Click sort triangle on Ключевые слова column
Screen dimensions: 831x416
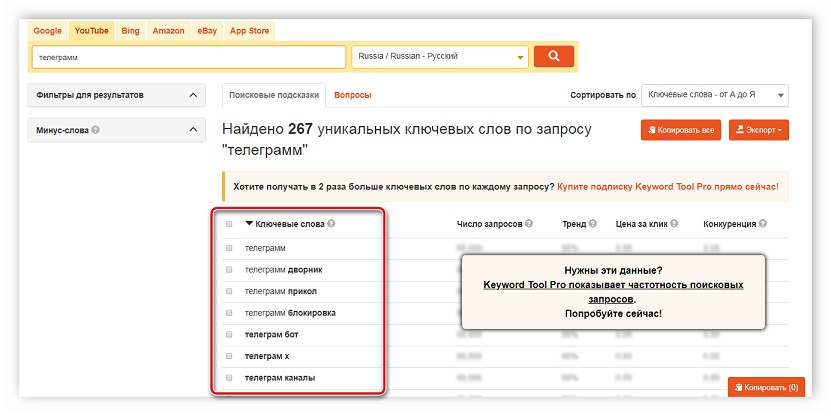(x=249, y=224)
